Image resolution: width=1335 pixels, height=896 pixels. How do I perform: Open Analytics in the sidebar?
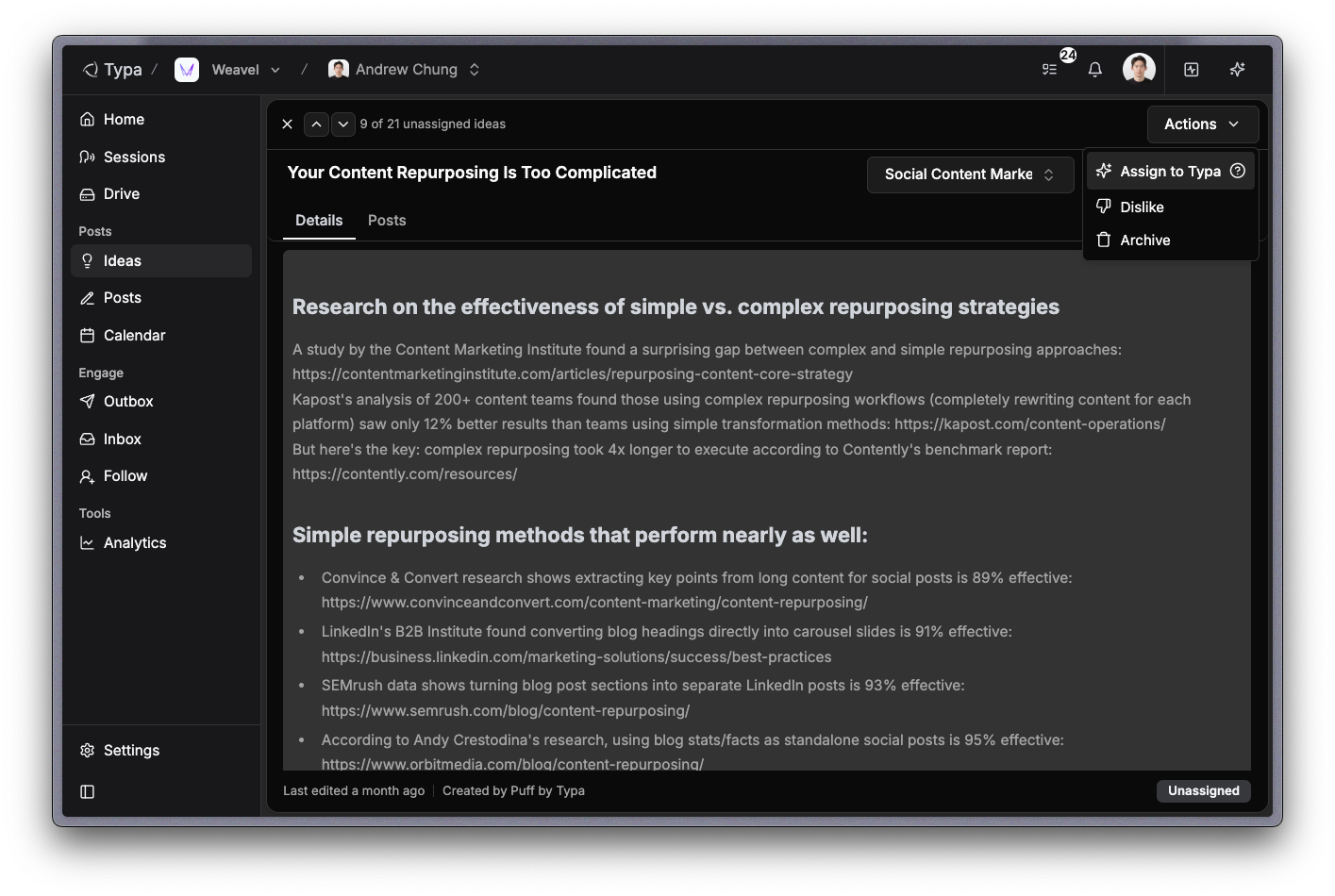point(135,543)
